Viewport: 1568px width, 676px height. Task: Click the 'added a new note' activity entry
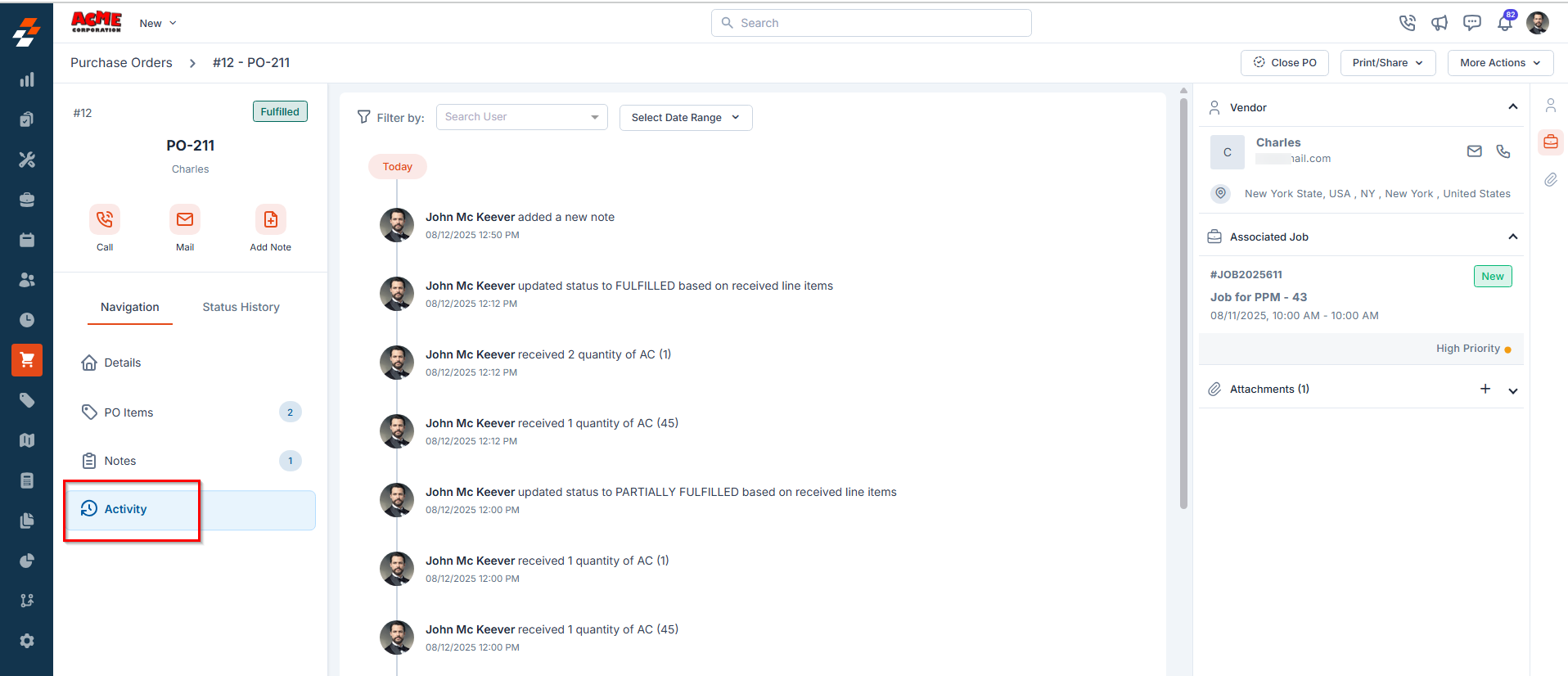[x=520, y=217]
